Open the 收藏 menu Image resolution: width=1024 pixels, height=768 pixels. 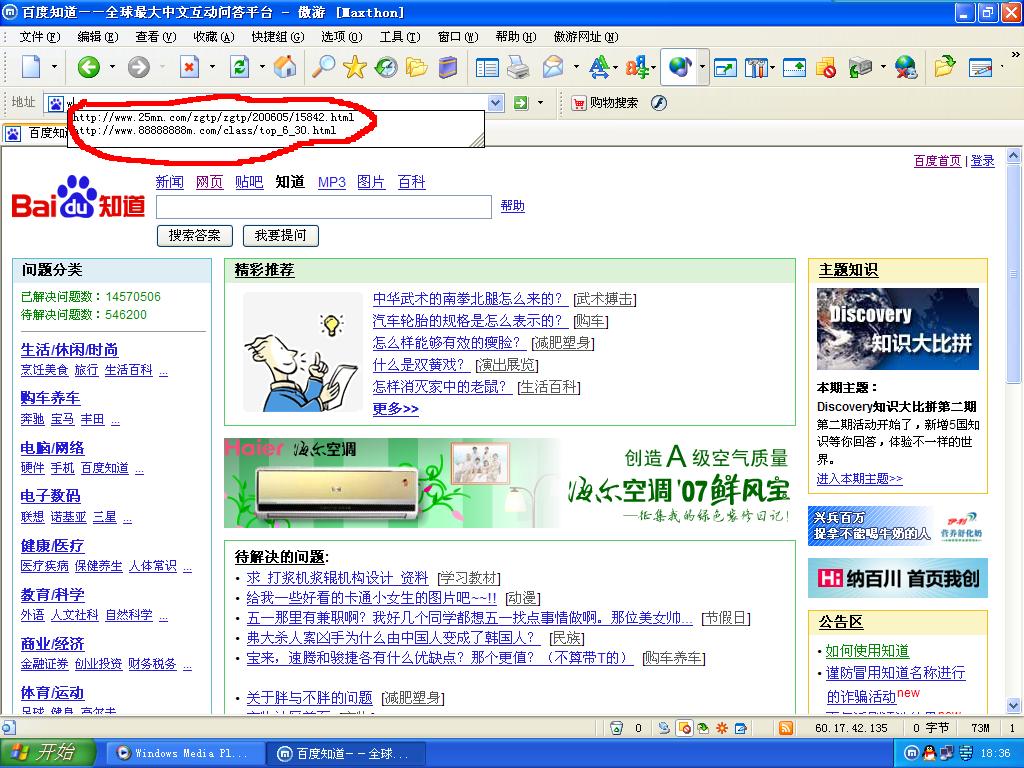214,37
